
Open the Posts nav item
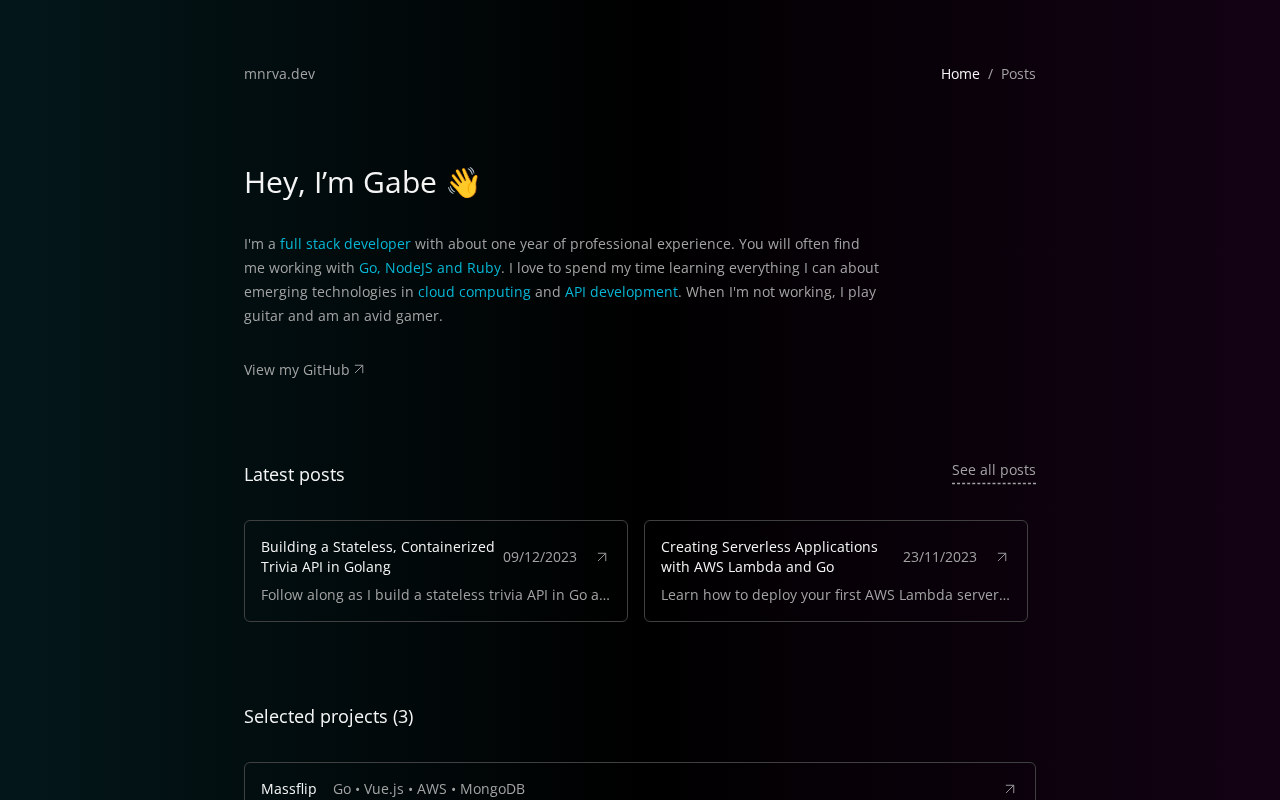(x=1018, y=74)
